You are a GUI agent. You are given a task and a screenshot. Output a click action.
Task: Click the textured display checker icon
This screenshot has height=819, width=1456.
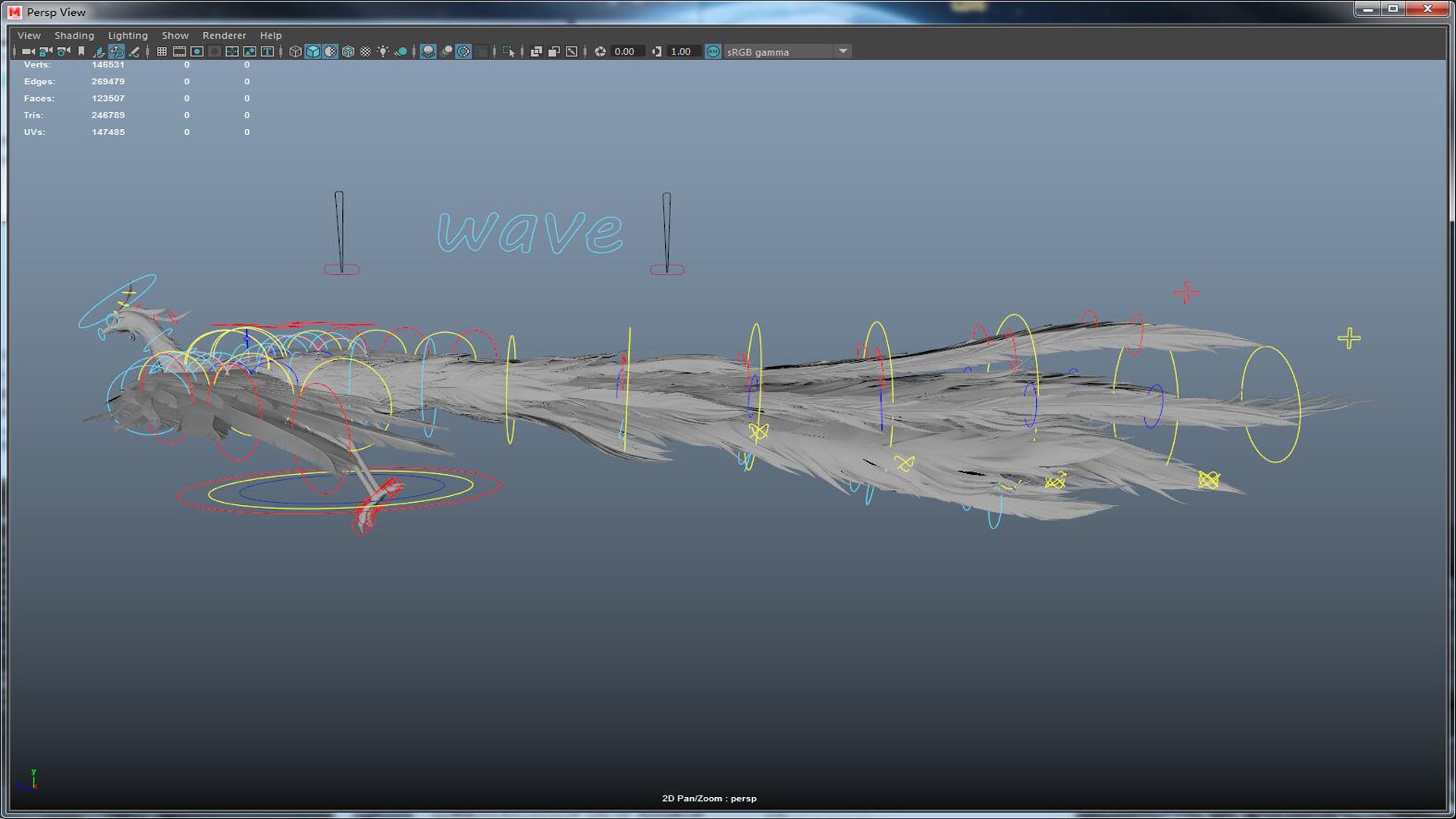click(x=366, y=52)
